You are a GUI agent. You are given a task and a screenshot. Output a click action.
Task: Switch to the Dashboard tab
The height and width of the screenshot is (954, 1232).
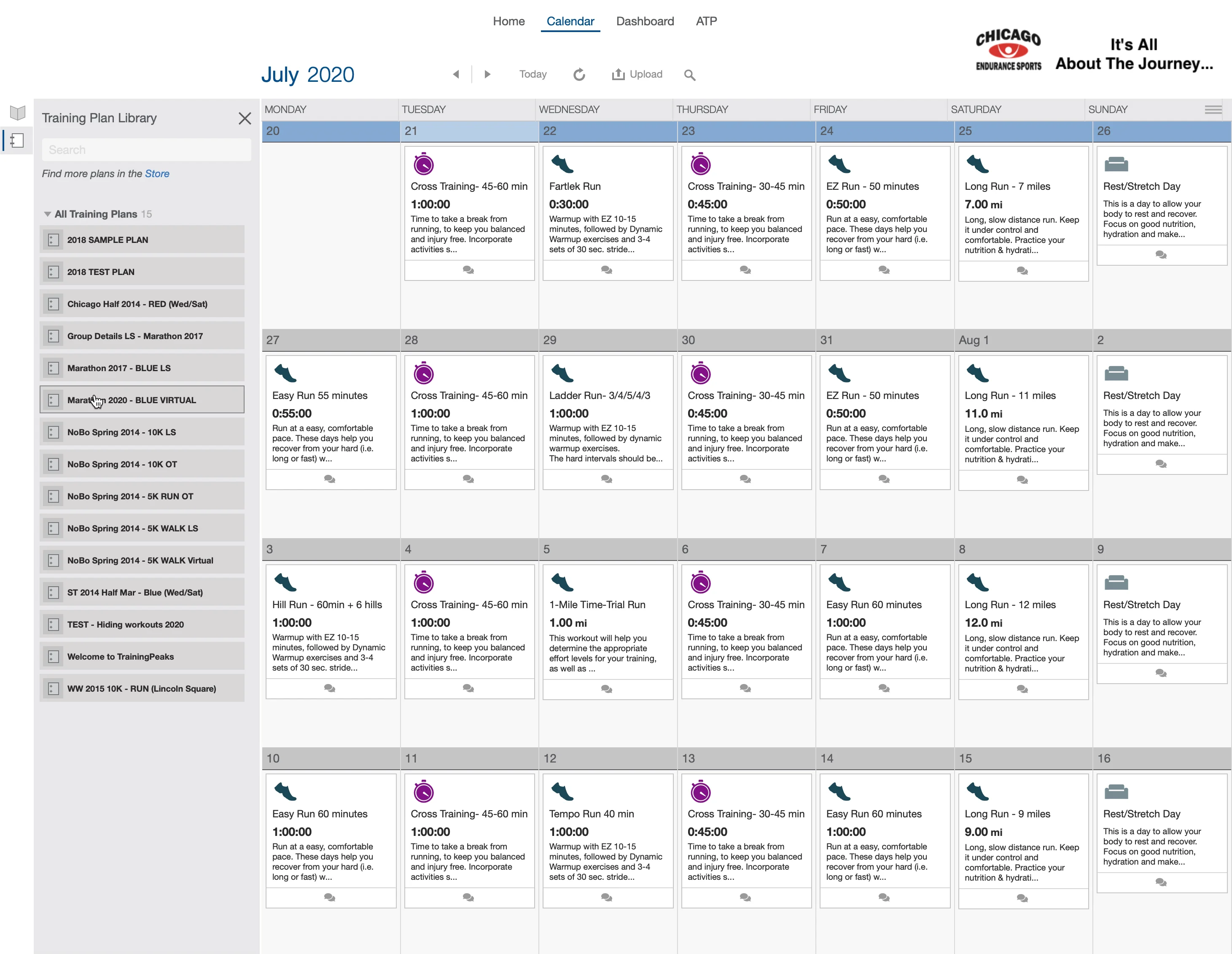[x=645, y=21]
